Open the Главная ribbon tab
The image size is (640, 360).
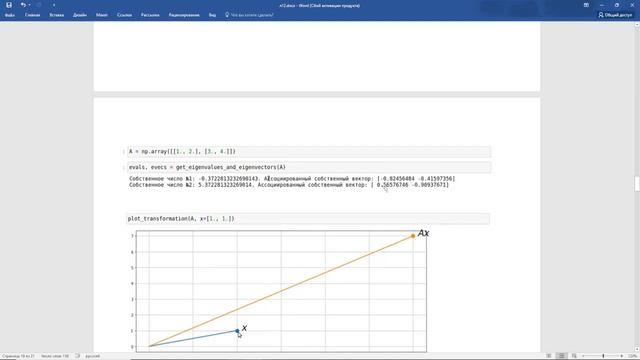[x=32, y=15]
